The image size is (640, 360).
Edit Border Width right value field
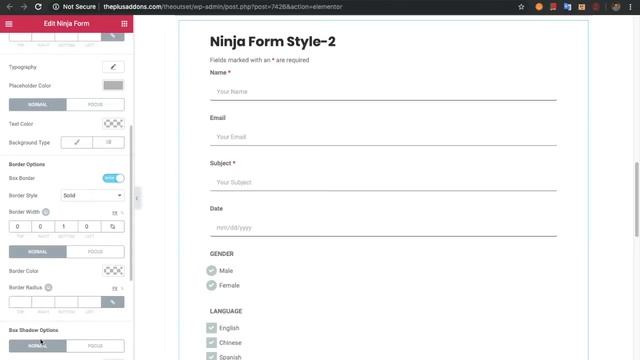43,227
